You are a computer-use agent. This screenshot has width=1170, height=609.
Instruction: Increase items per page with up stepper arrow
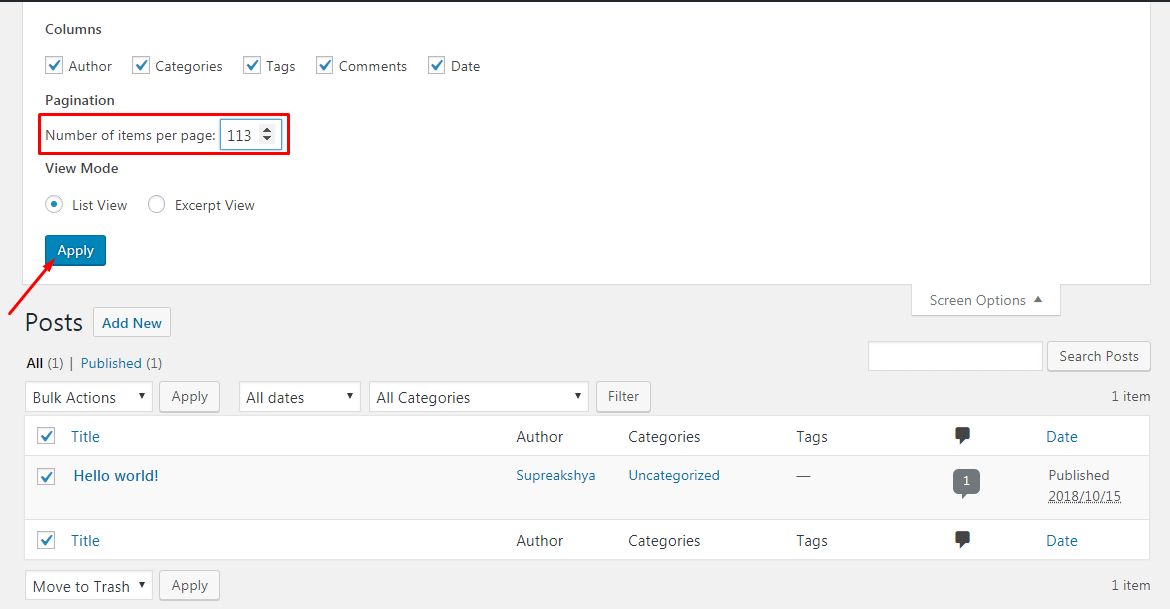coord(266,130)
